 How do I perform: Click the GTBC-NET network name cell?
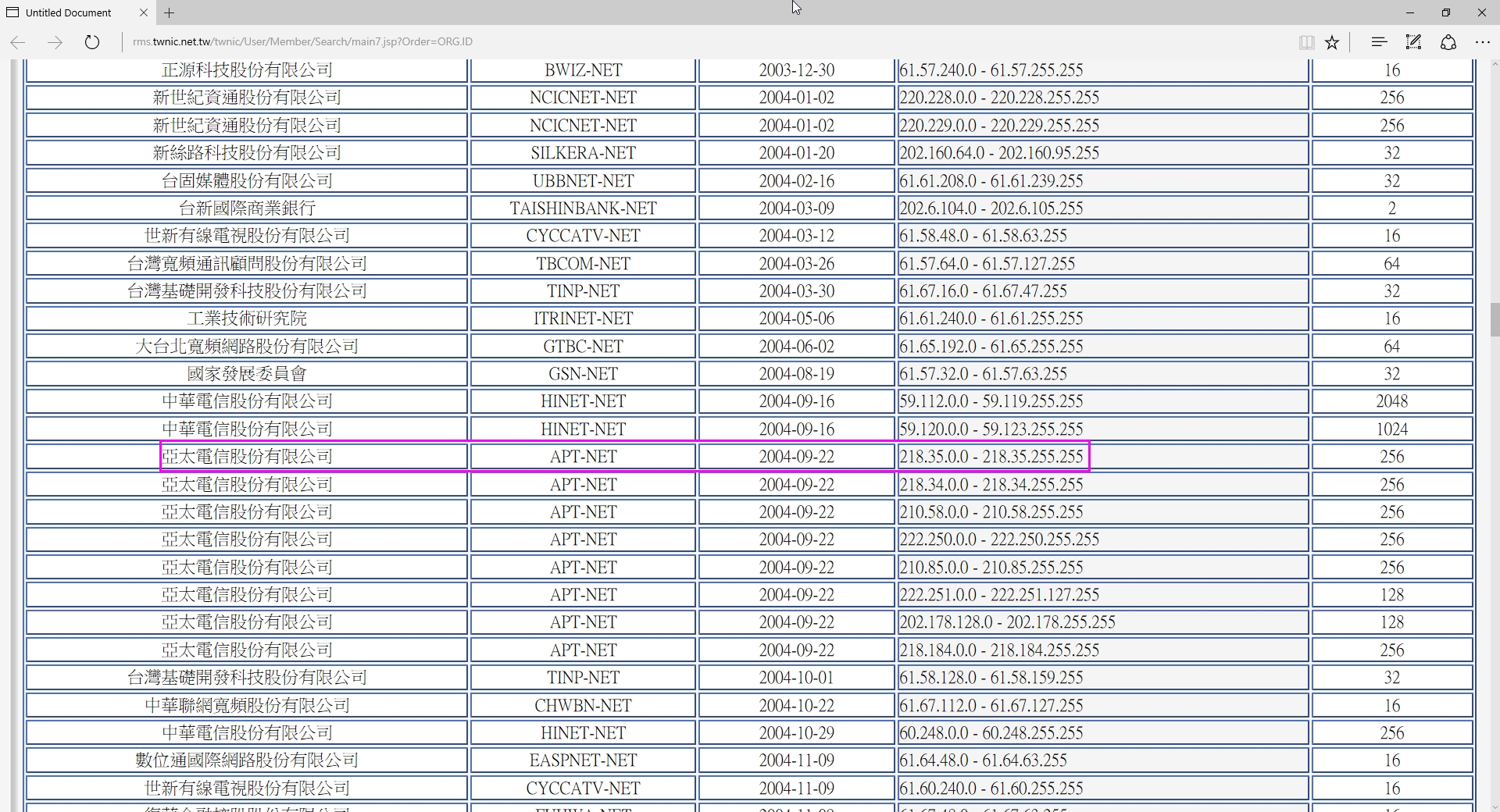point(583,347)
